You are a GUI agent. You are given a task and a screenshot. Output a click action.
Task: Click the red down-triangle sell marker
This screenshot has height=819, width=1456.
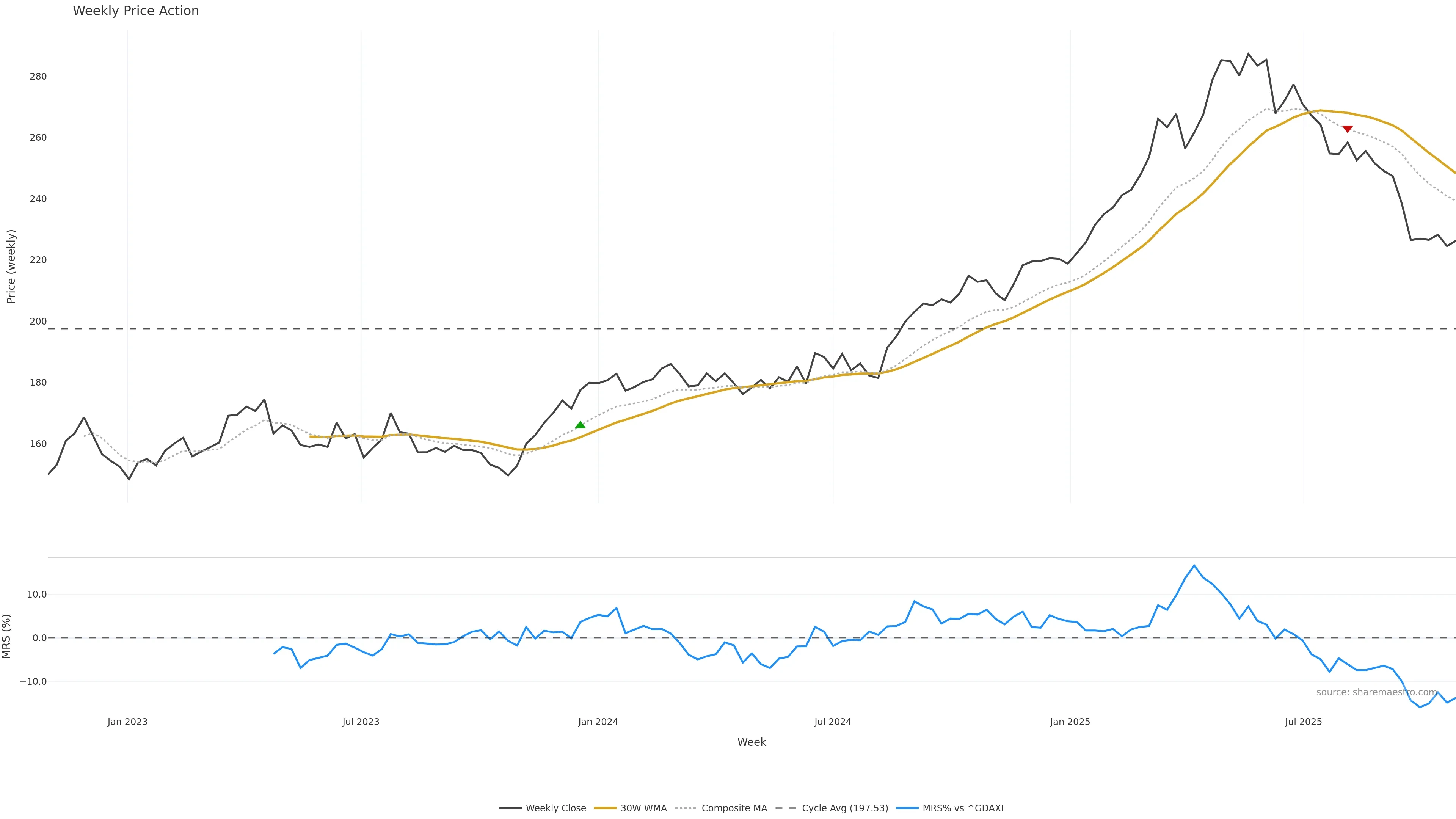1348,129
